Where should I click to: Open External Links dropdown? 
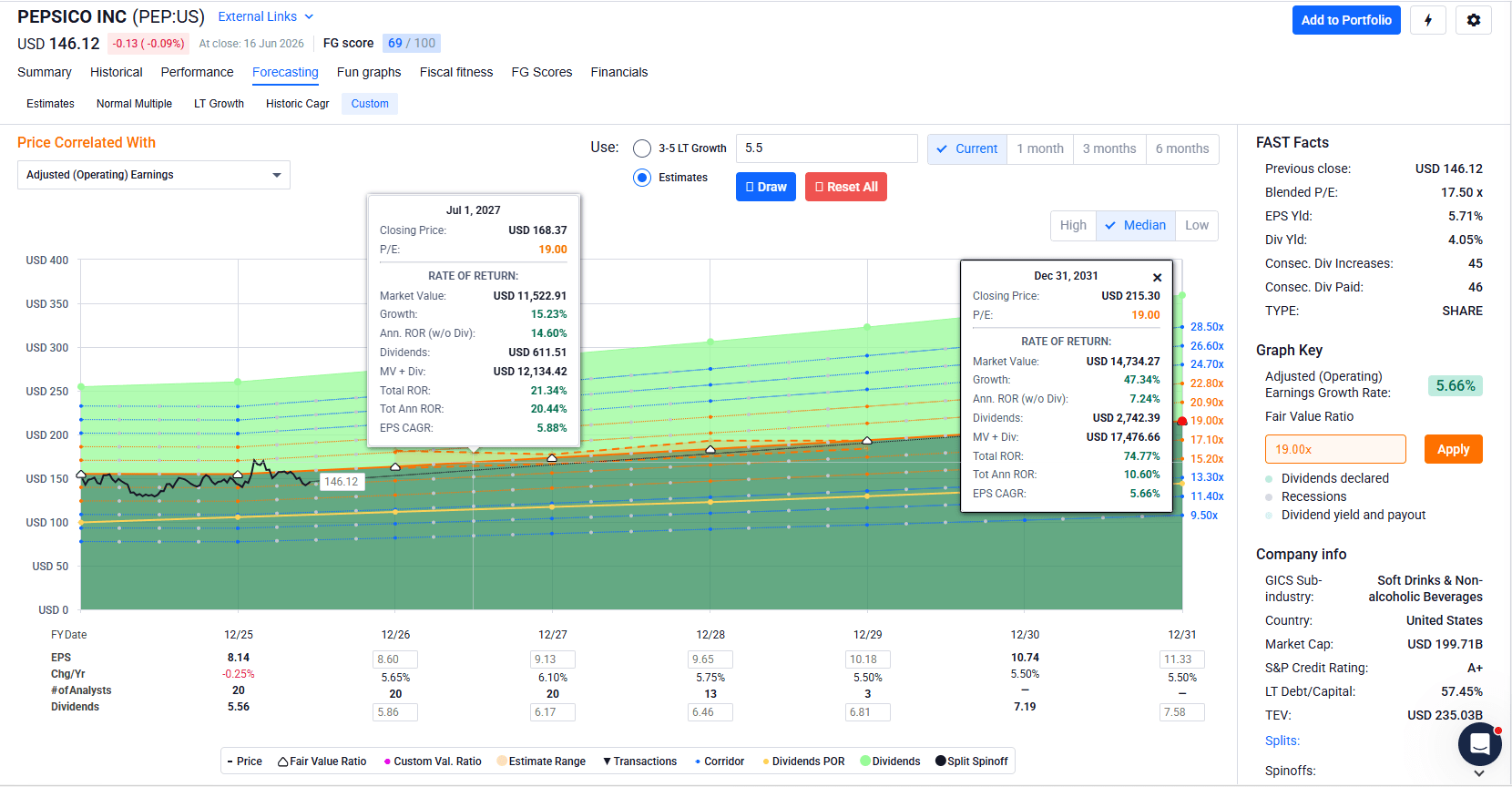click(266, 16)
